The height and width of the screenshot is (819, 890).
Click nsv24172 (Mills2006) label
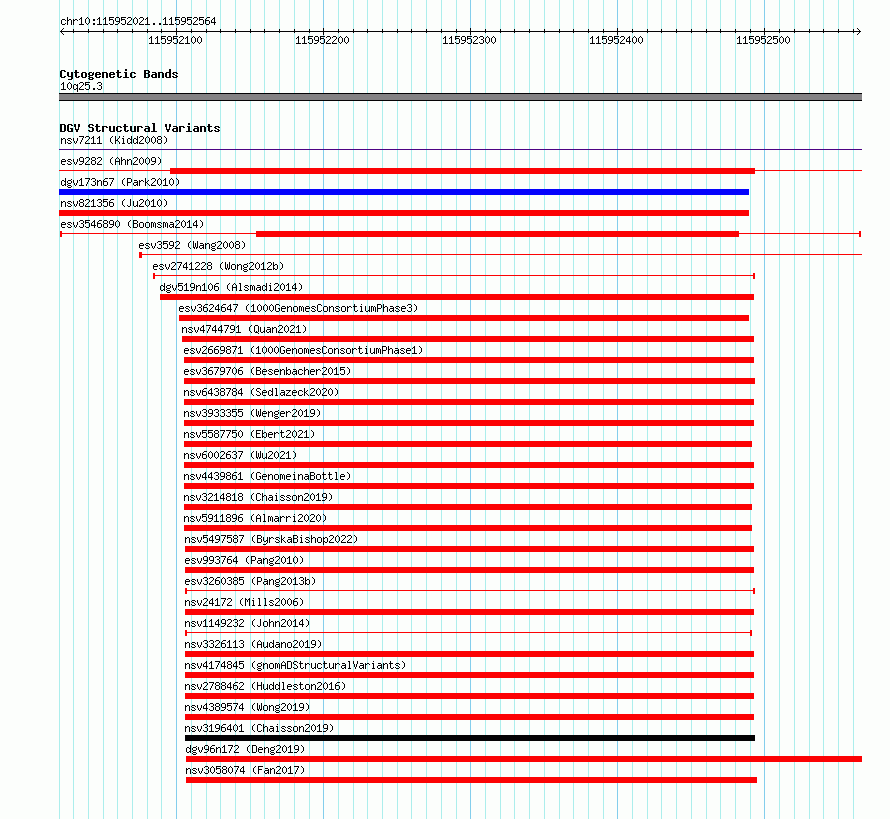pos(244,602)
